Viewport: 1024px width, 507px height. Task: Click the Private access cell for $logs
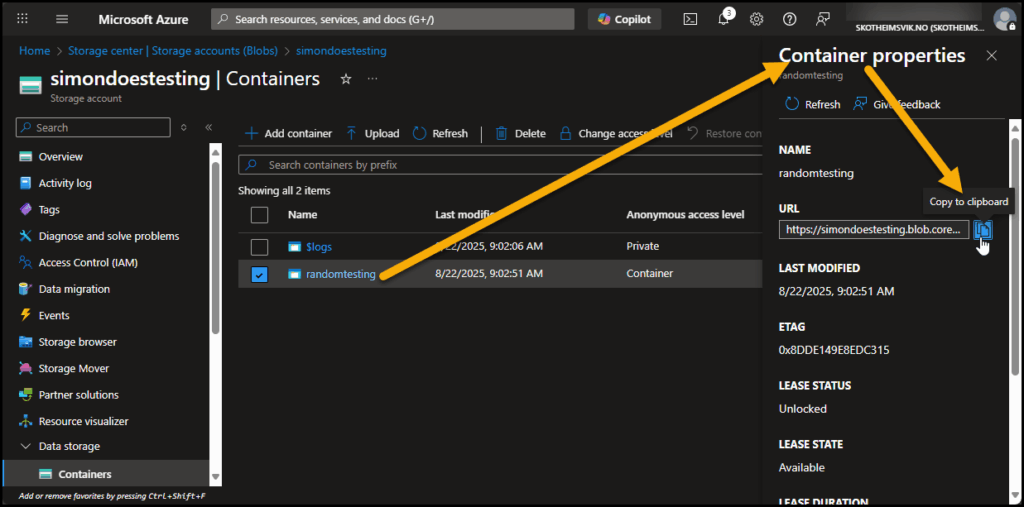tap(643, 246)
